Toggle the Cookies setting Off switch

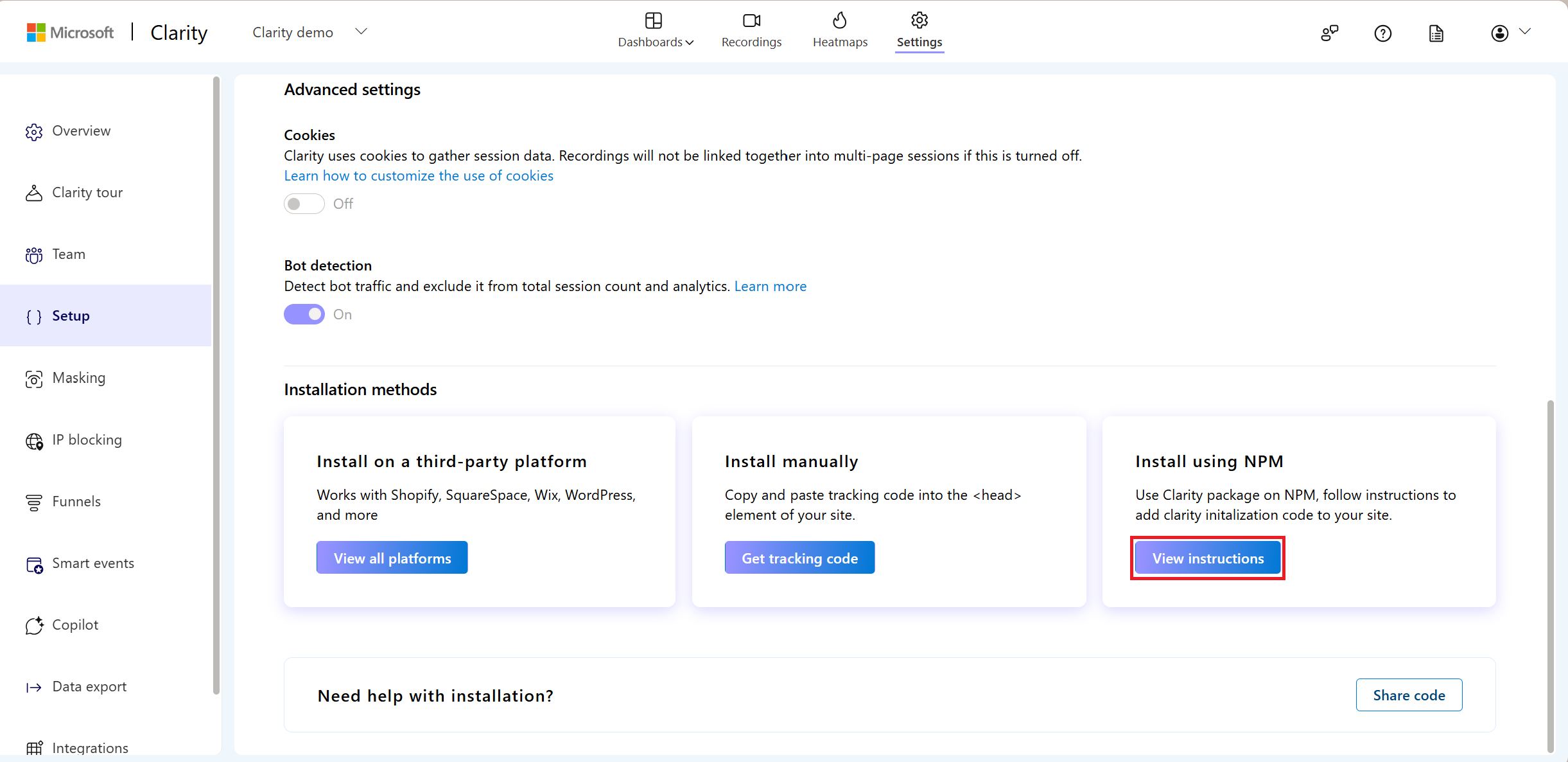tap(303, 204)
